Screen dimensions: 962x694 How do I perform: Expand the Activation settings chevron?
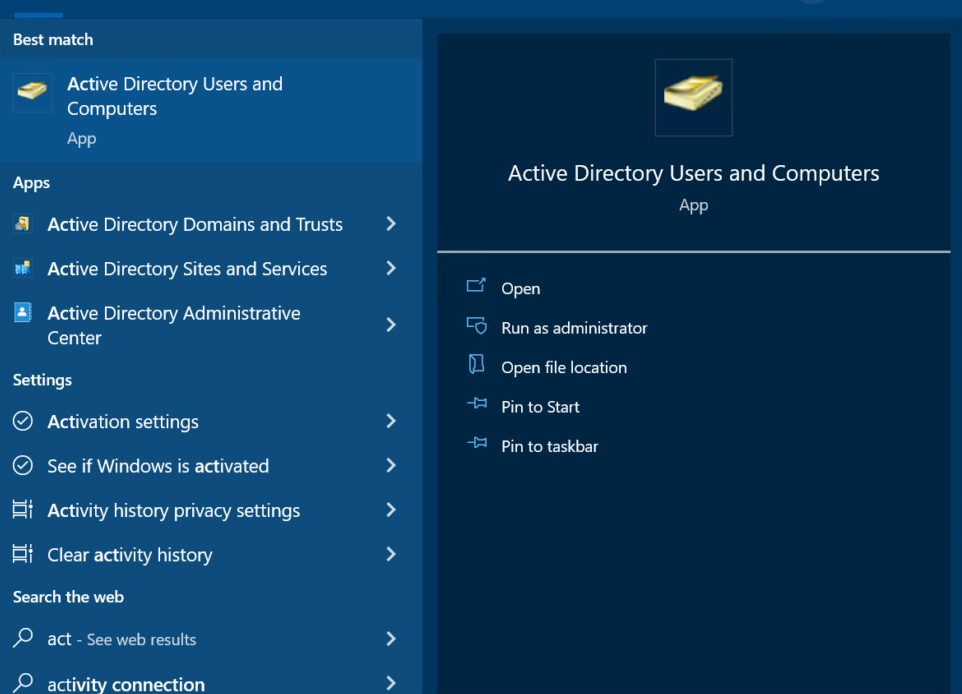click(391, 421)
